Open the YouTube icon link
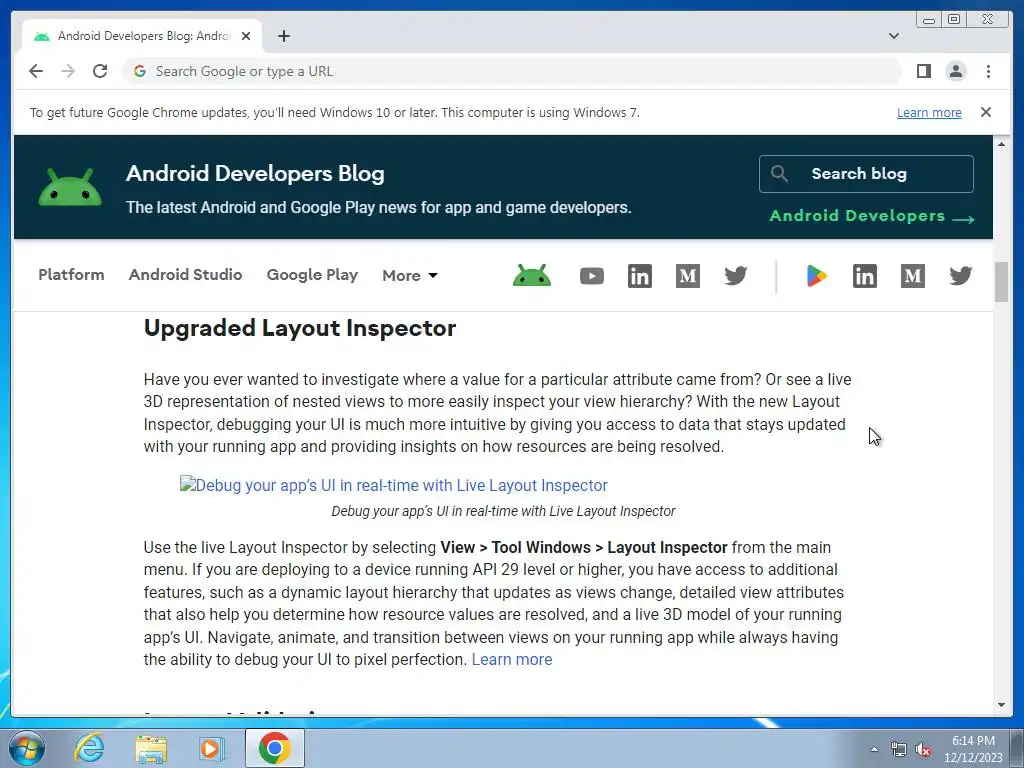 click(x=592, y=276)
